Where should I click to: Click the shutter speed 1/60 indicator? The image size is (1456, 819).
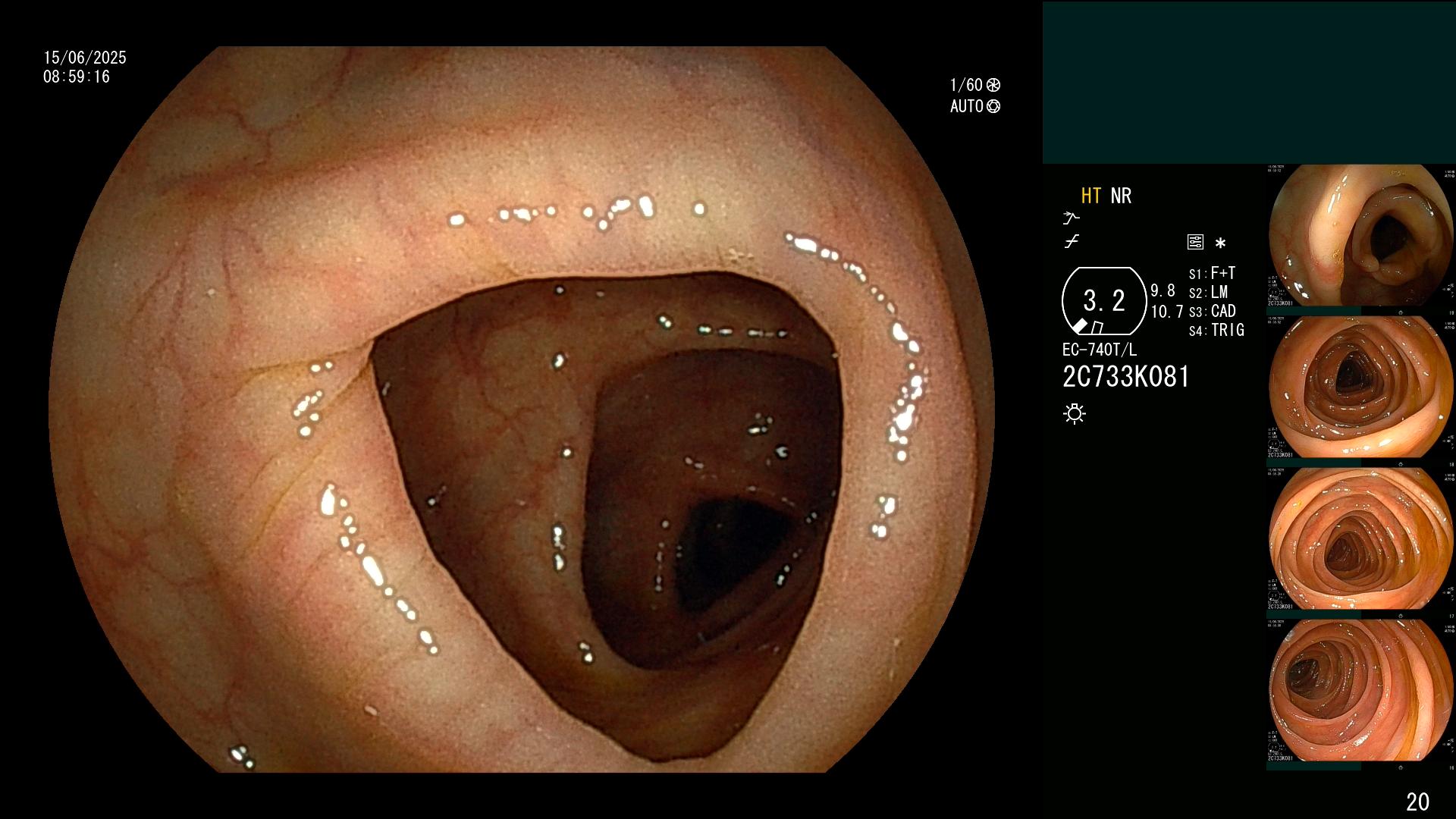[975, 85]
